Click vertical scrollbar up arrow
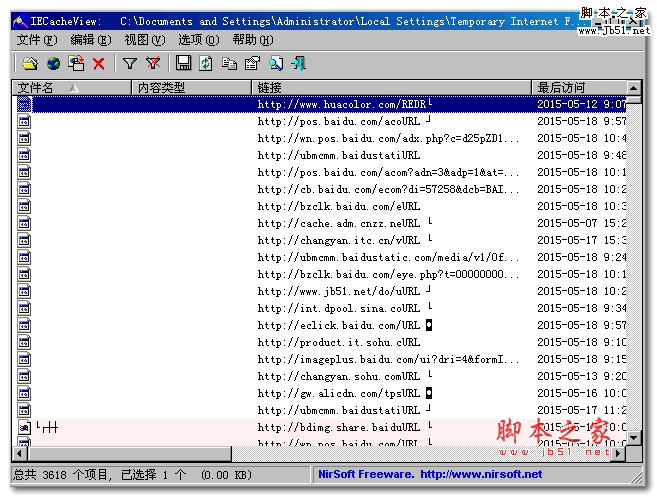 tap(634, 88)
